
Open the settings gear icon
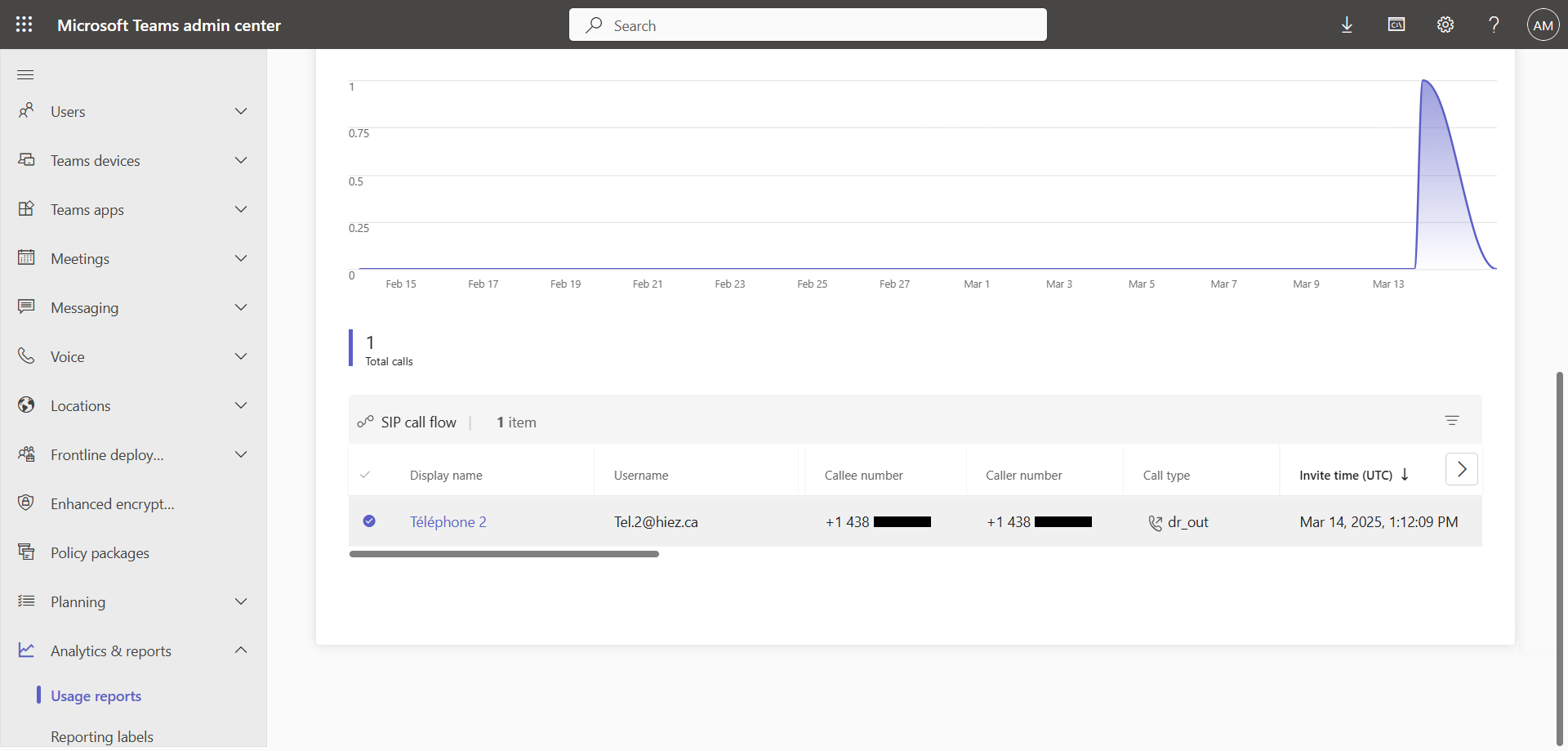pyautogui.click(x=1445, y=25)
